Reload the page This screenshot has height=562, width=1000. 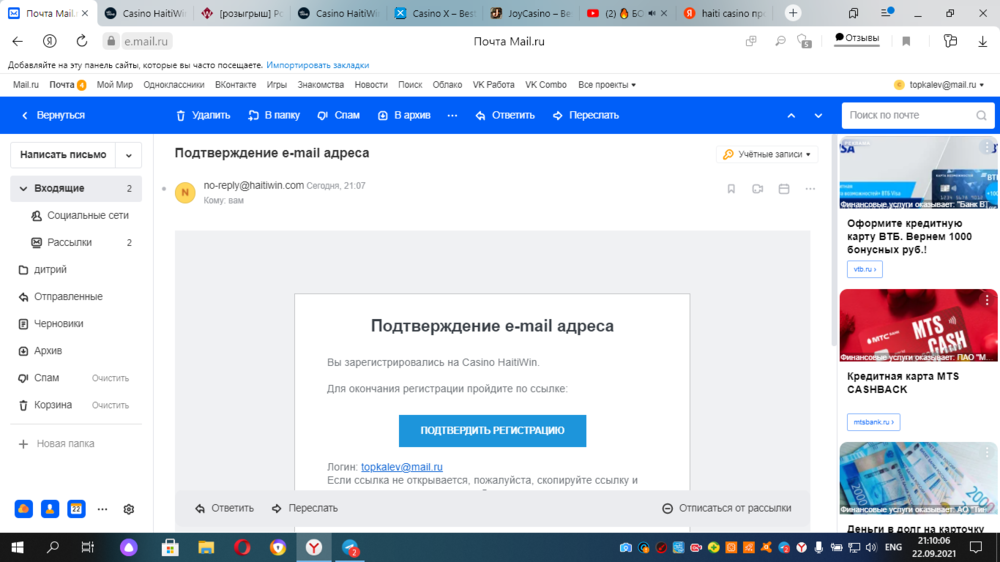click(82, 41)
